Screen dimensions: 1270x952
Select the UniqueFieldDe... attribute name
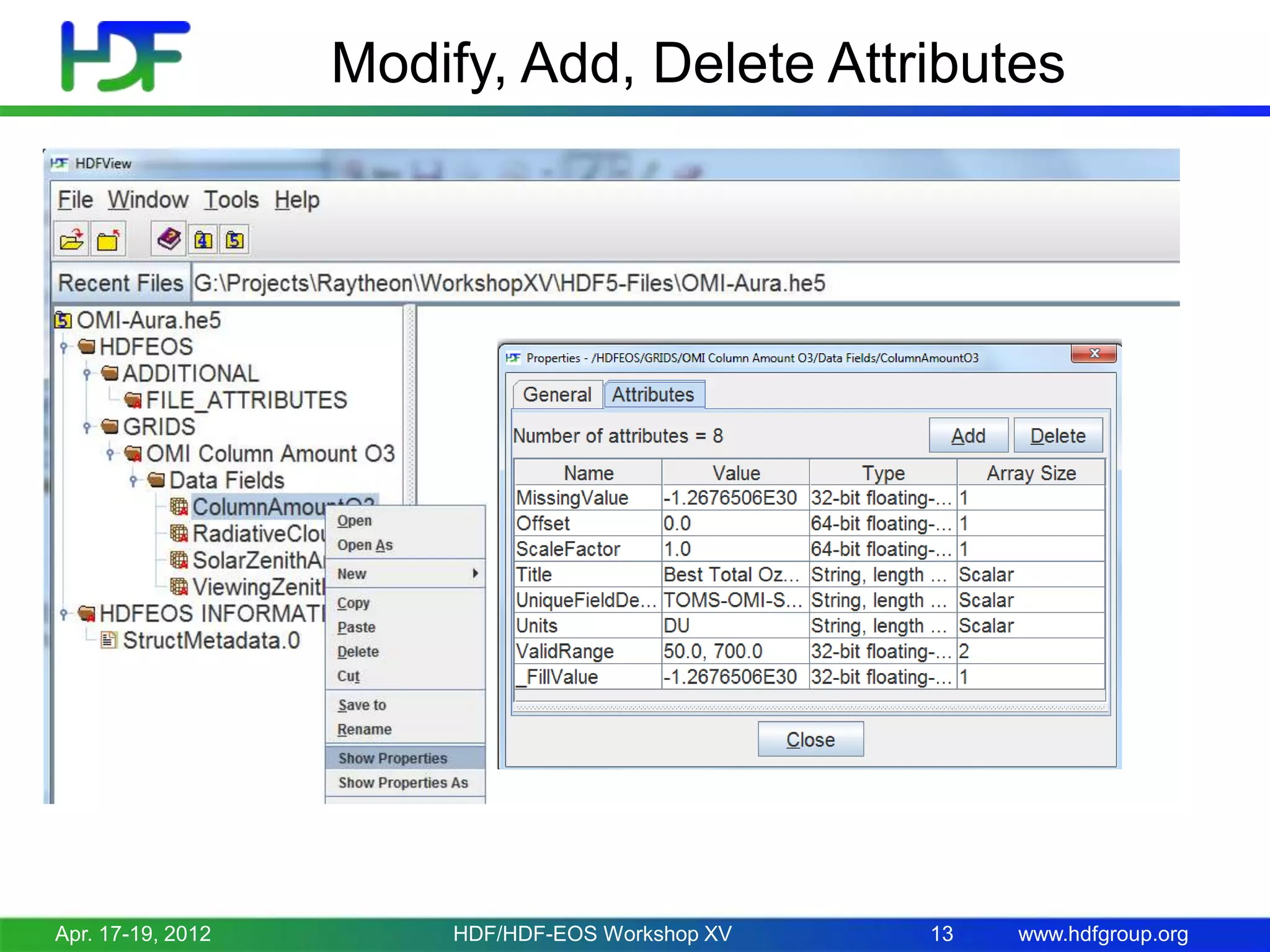tap(588, 600)
